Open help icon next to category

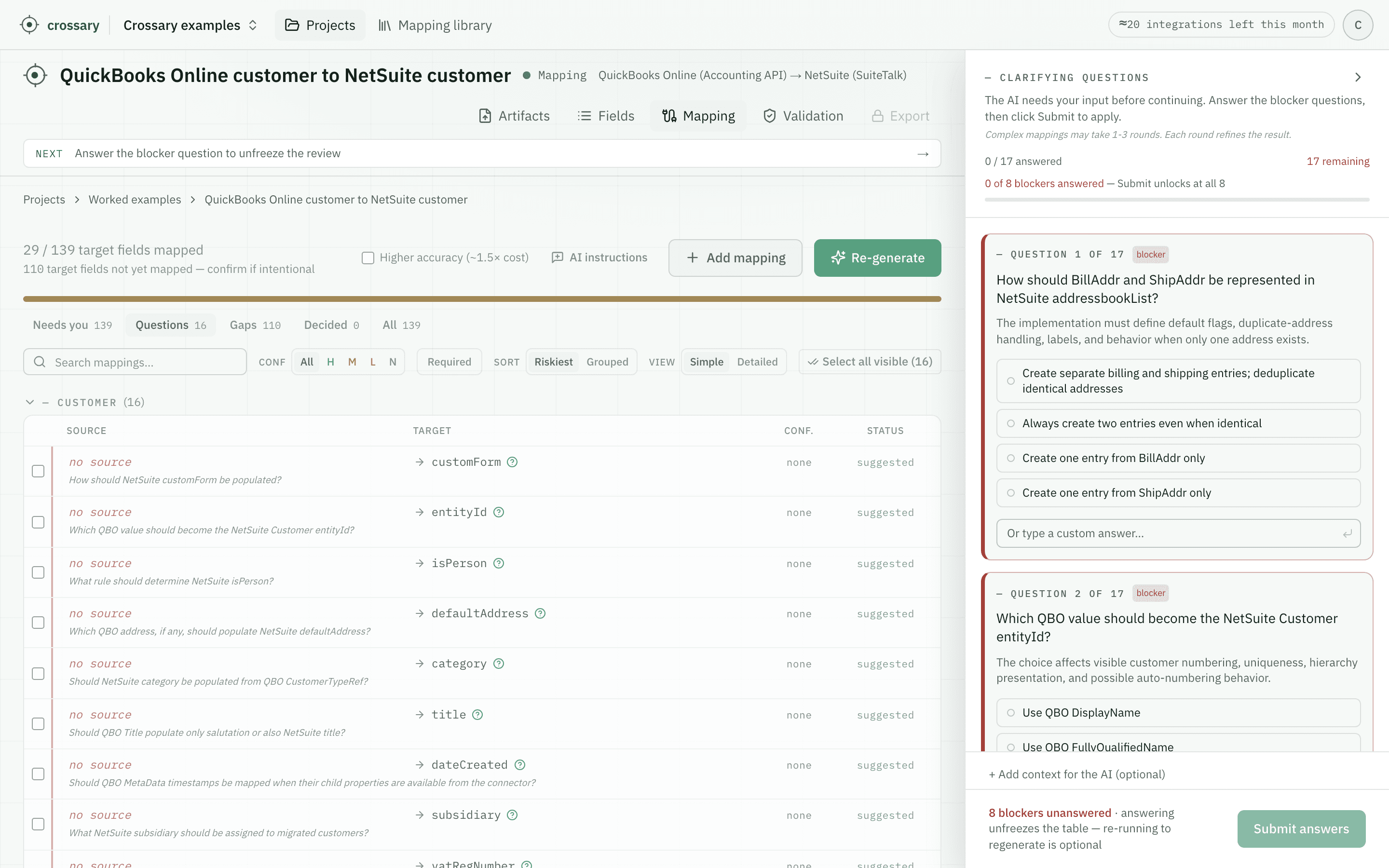(499, 664)
